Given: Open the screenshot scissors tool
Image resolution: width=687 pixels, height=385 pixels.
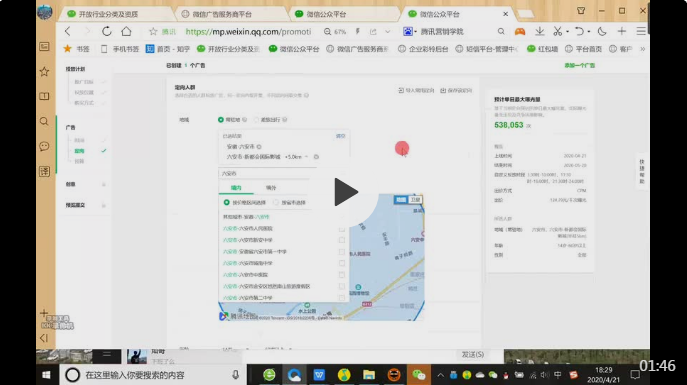Looking at the screenshot, I should 557,32.
